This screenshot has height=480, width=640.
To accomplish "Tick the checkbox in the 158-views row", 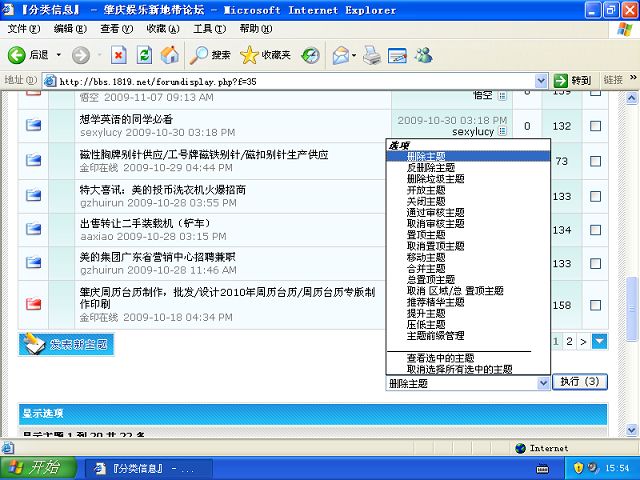I will pos(596,305).
